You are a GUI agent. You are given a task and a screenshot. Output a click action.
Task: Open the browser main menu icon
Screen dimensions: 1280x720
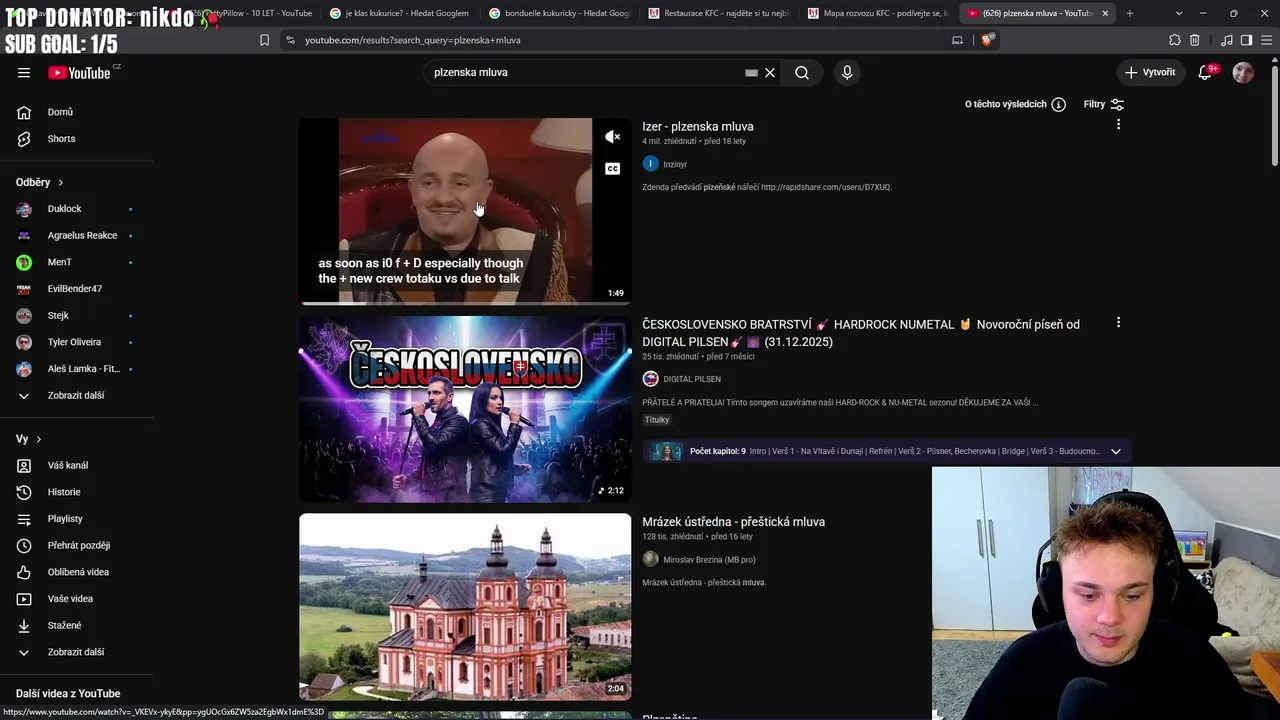click(1266, 40)
